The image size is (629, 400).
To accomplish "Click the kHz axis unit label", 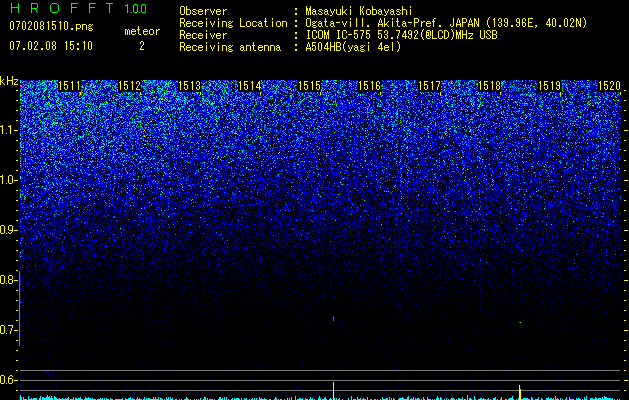I will tap(9, 81).
